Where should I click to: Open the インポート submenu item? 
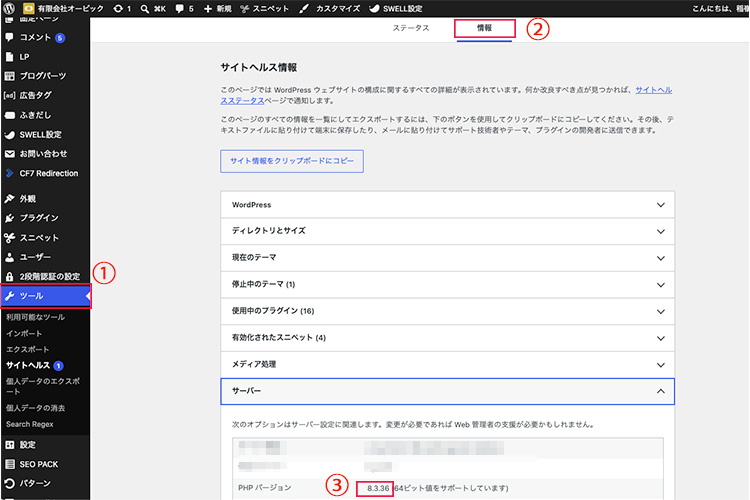click(24, 333)
